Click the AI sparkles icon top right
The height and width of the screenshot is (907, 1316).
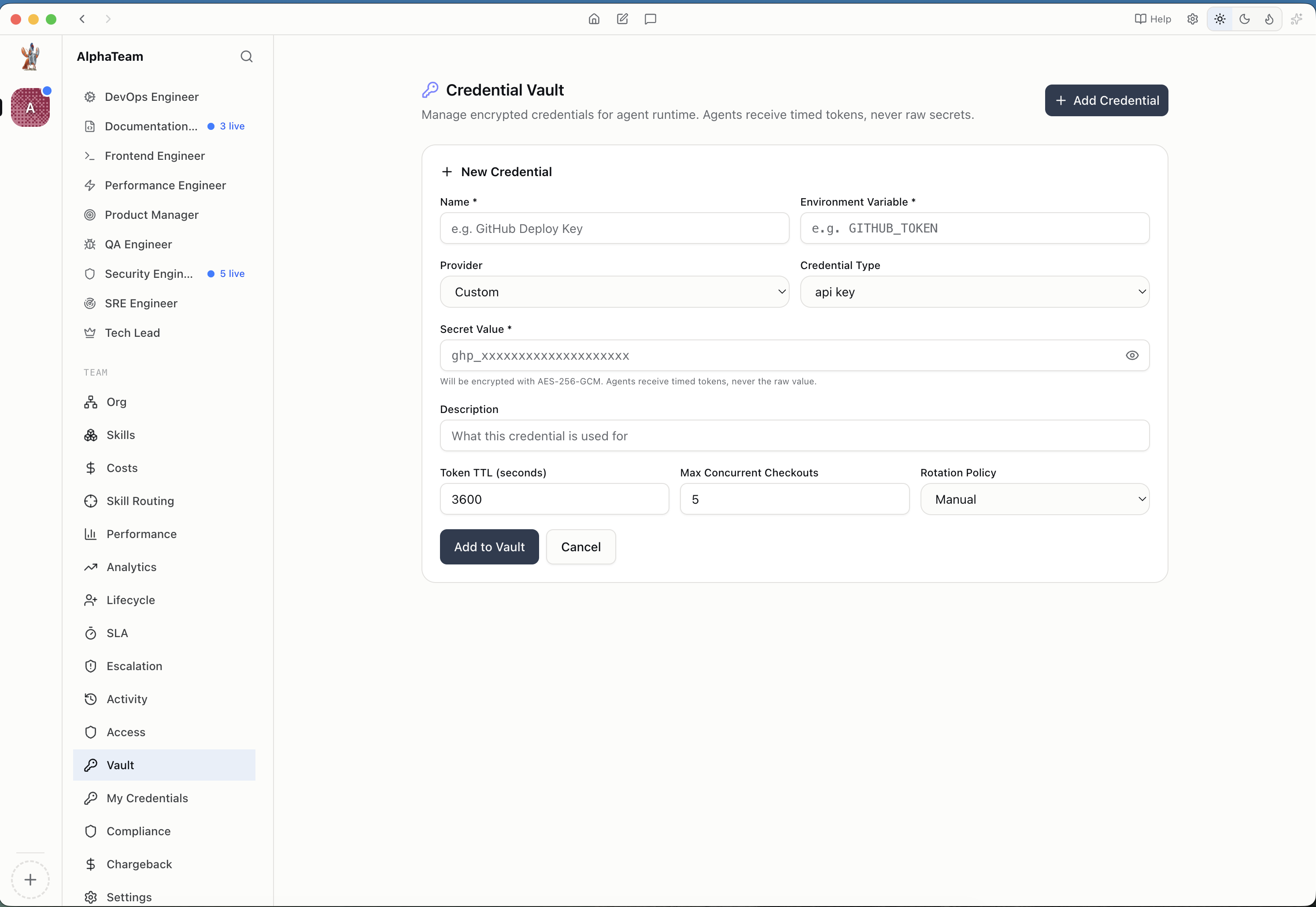coord(1297,19)
